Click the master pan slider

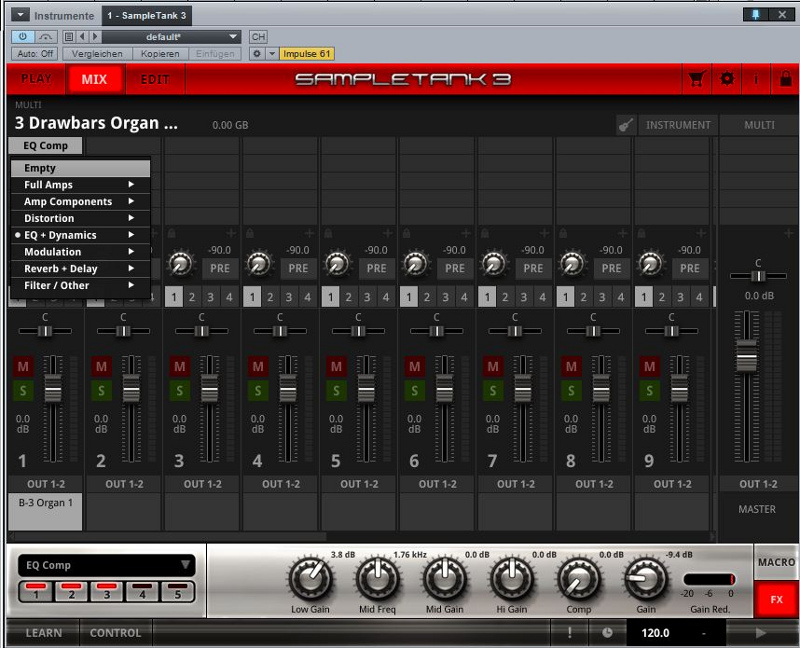point(758,276)
